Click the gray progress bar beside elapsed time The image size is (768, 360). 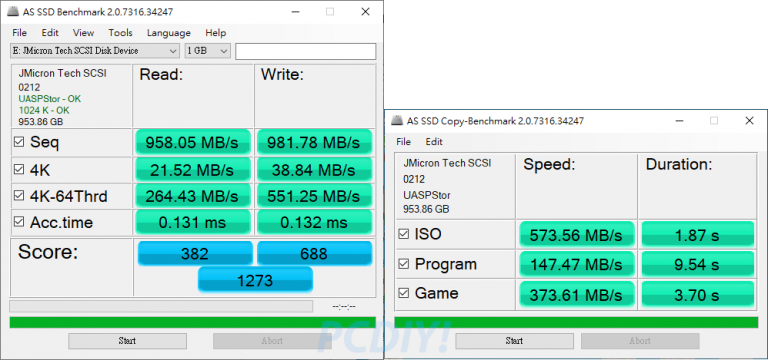click(x=161, y=307)
